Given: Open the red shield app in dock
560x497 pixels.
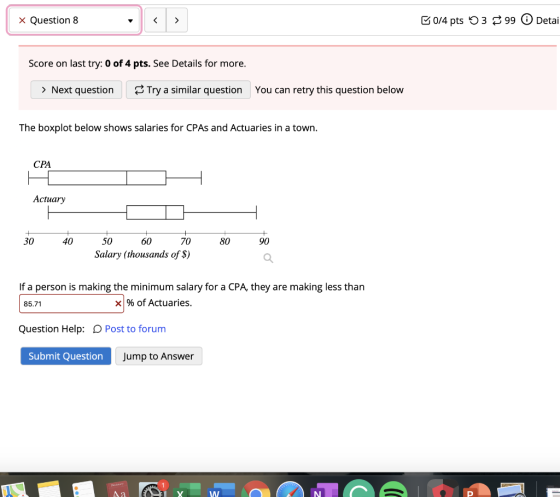Looking at the screenshot, I should 443,489.
